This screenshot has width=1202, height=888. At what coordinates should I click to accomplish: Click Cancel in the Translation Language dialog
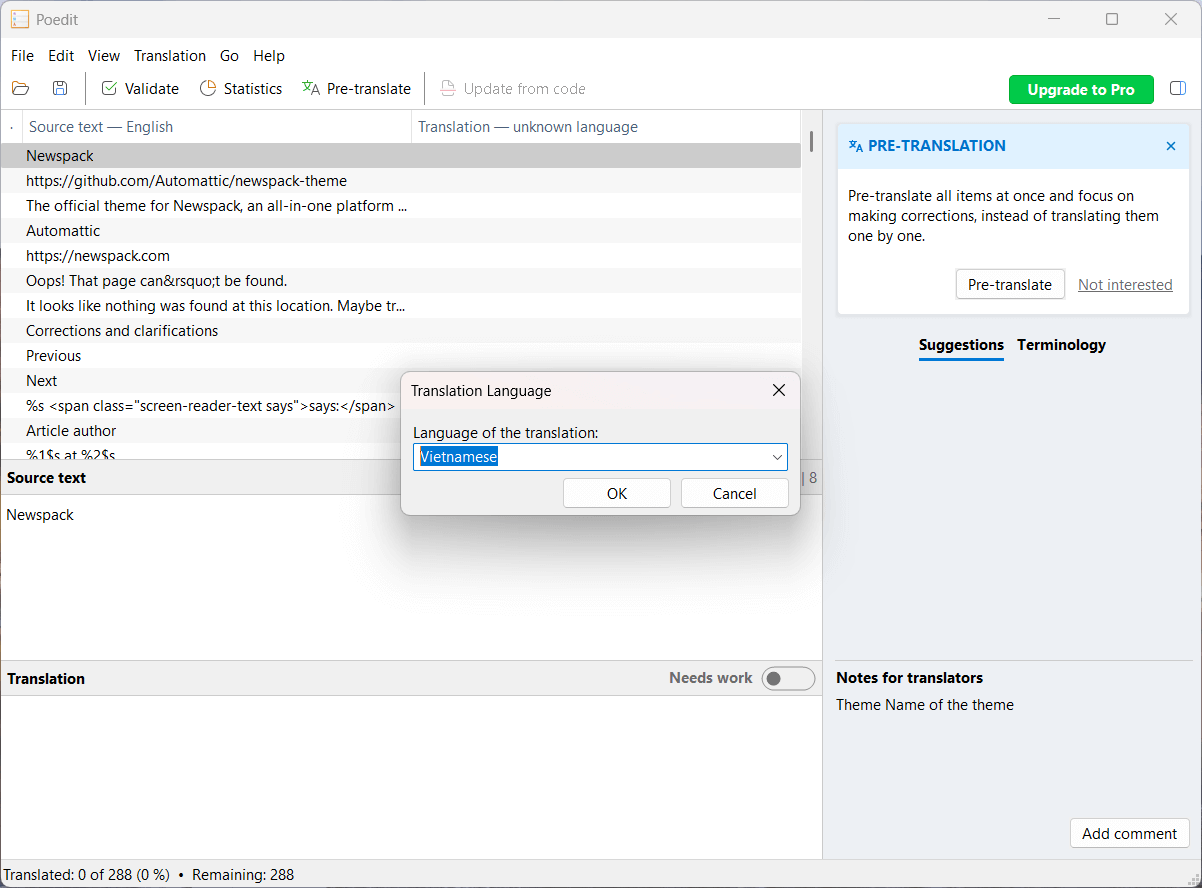735,493
